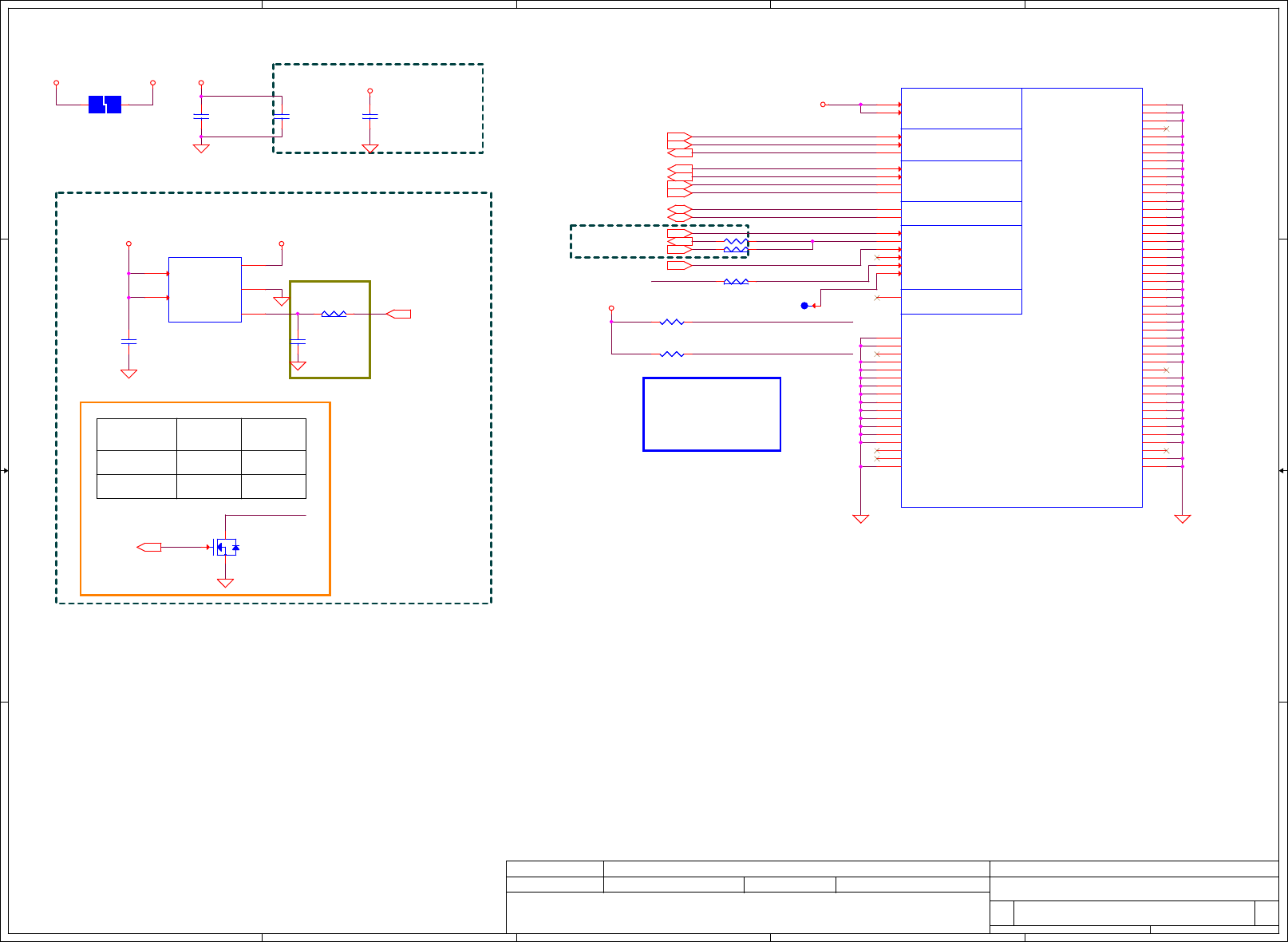Select the ground symbol under large IC's left pins
The image size is (1288, 942).
(861, 519)
